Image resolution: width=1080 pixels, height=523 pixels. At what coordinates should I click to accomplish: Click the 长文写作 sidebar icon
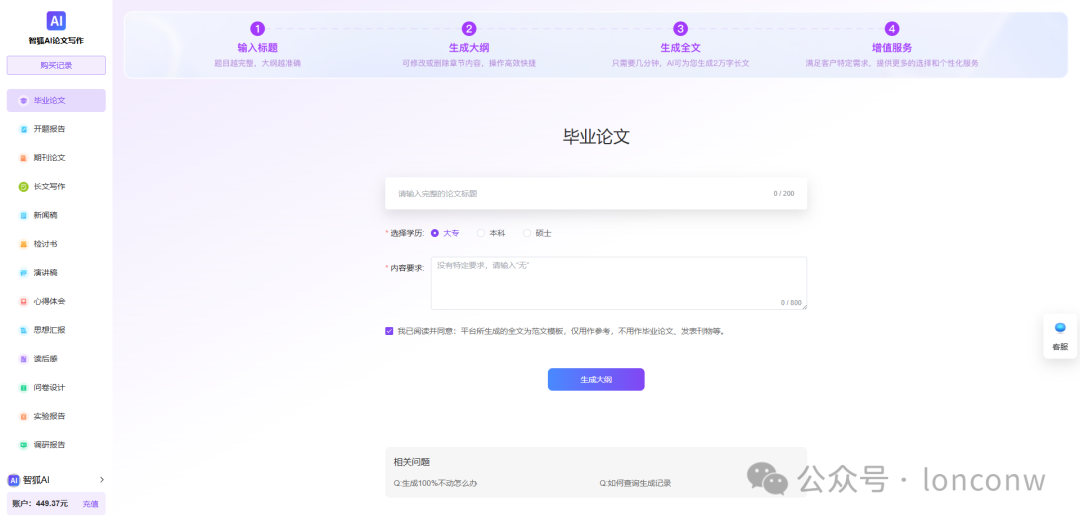coord(23,187)
